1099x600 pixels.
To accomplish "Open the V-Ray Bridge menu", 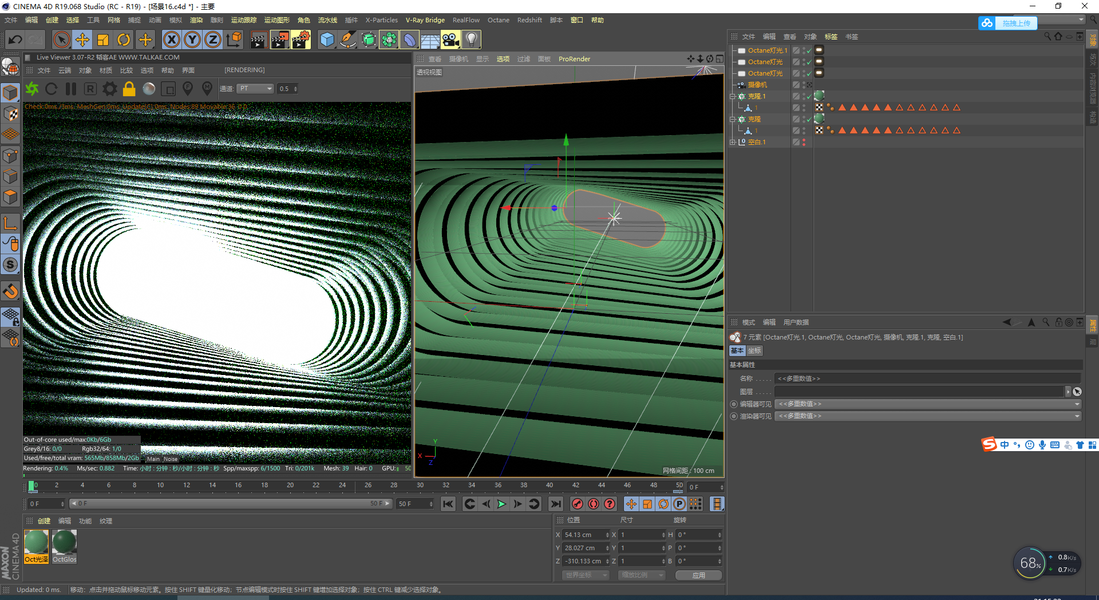I will 425,20.
